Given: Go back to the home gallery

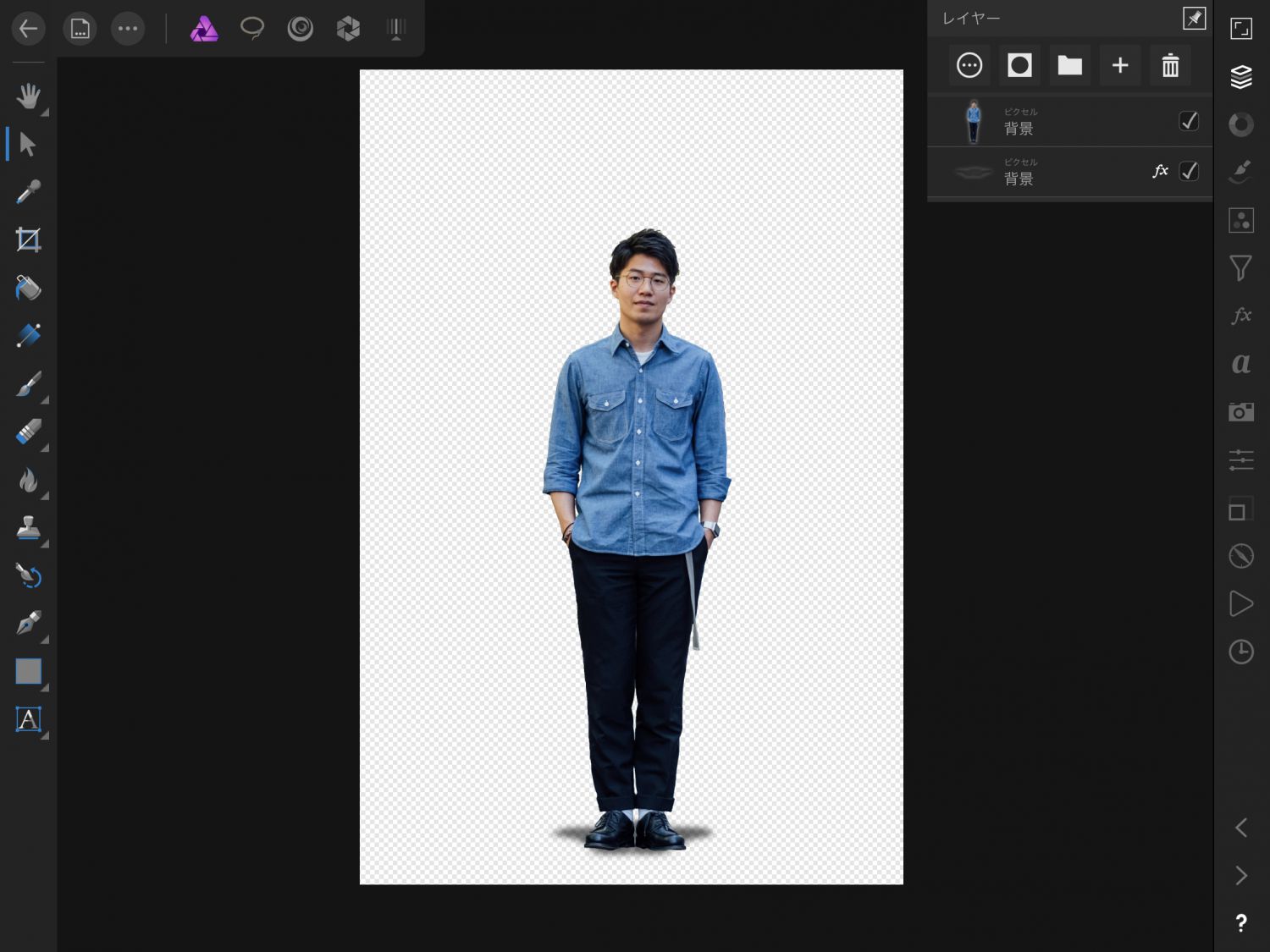Looking at the screenshot, I should 28,29.
